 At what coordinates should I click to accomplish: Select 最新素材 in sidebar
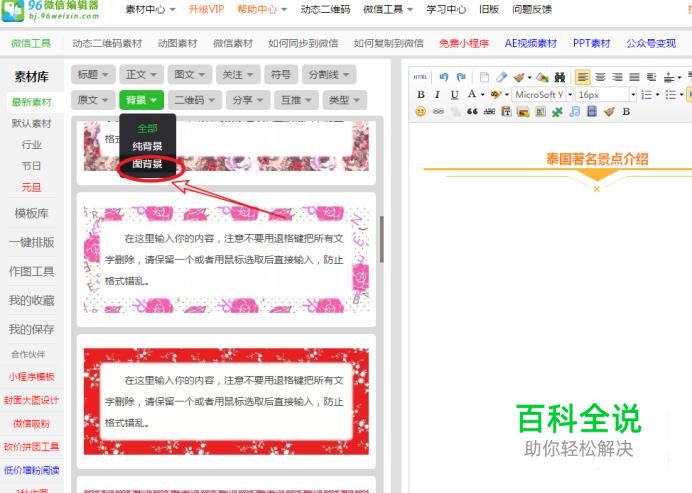pyautogui.click(x=31, y=102)
